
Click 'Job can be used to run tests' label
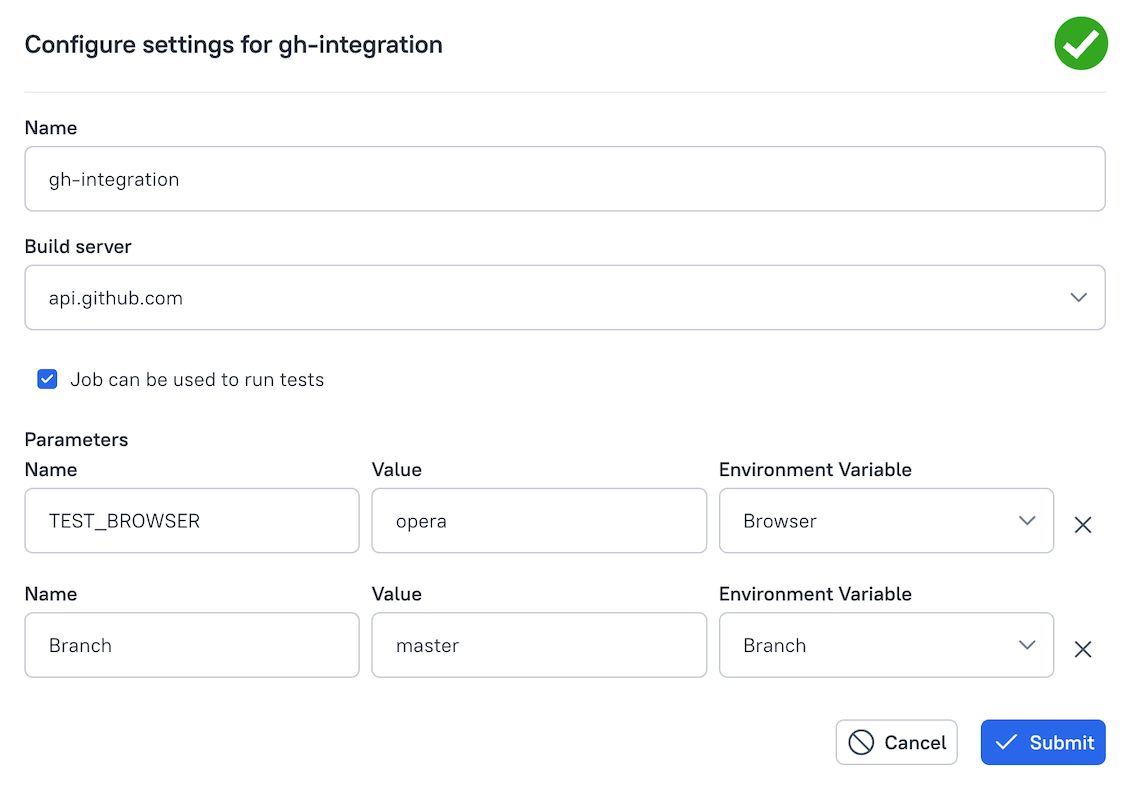pos(197,380)
